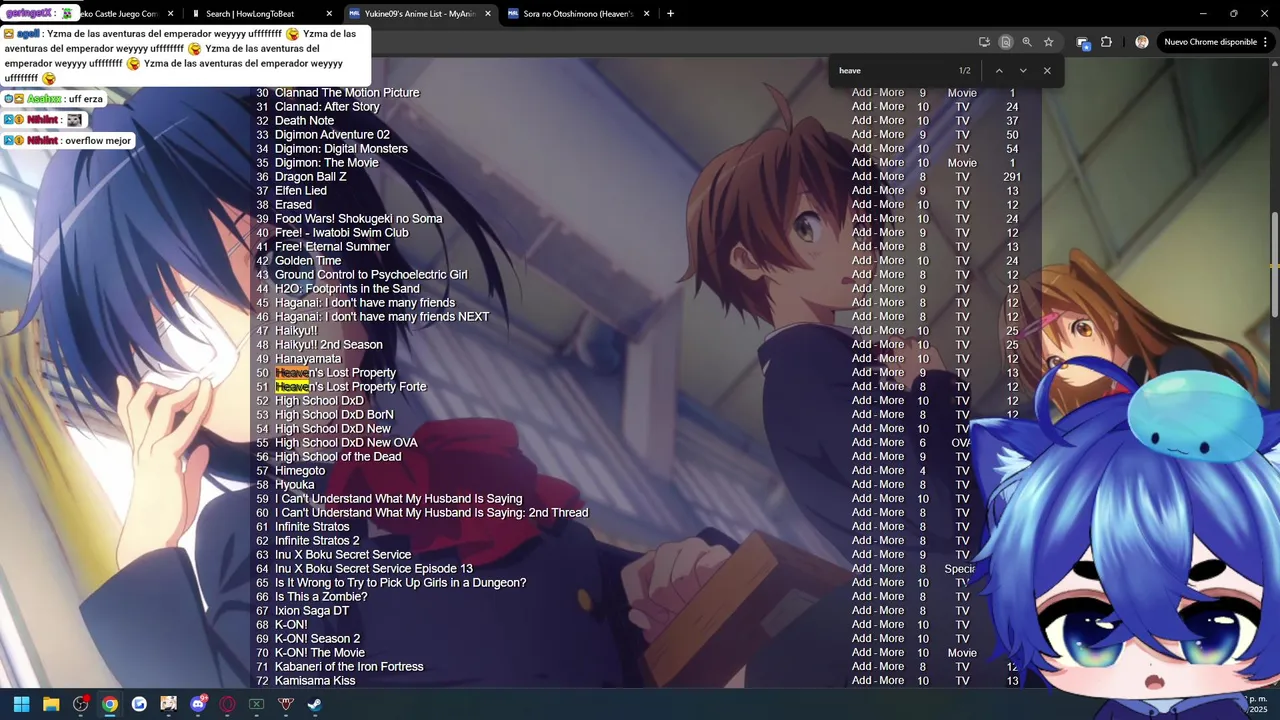The height and width of the screenshot is (720, 1280).
Task: Go to next find result
Action: pos(1022,71)
